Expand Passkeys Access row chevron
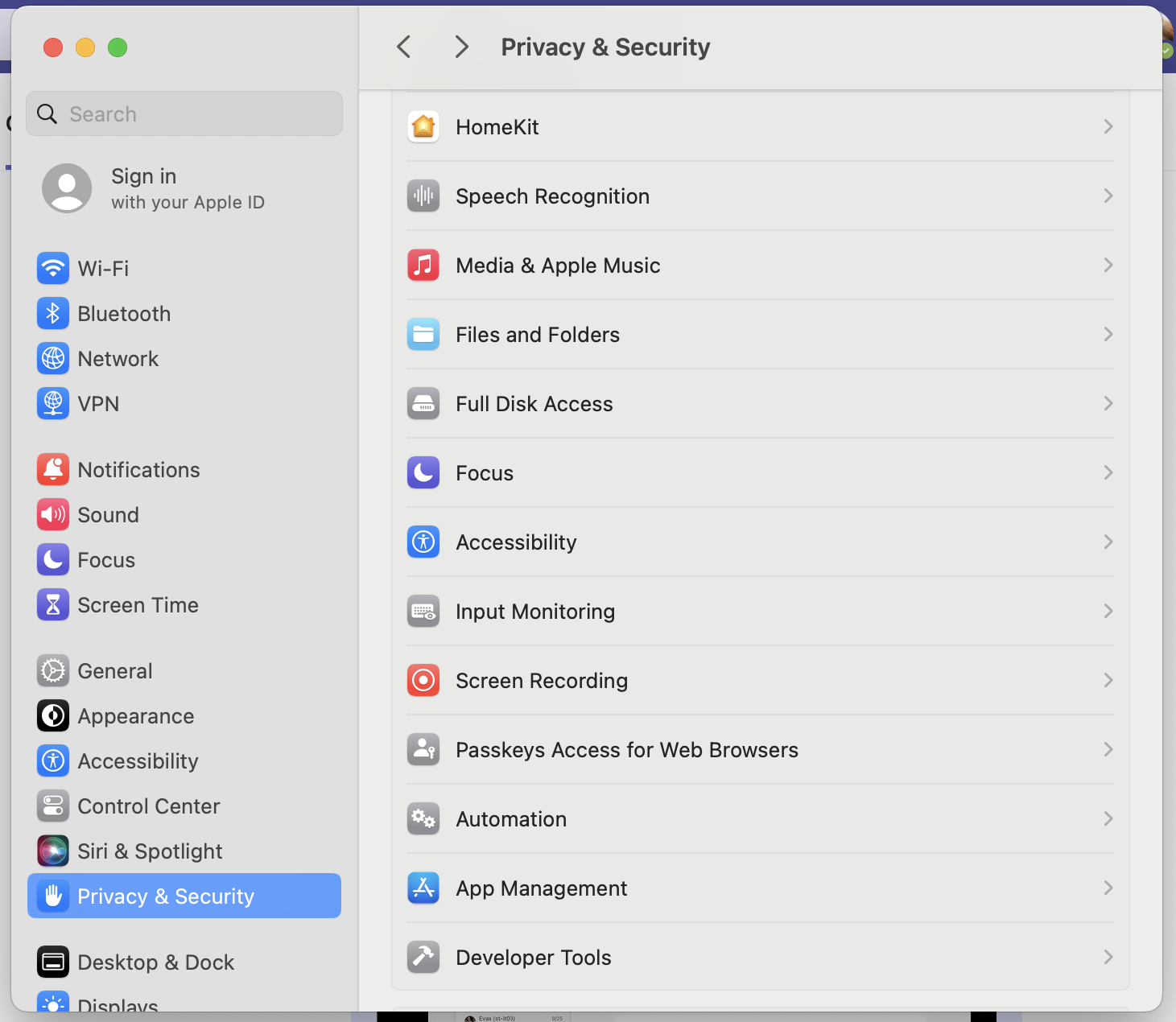This screenshot has width=1176, height=1022. pos(1108,750)
